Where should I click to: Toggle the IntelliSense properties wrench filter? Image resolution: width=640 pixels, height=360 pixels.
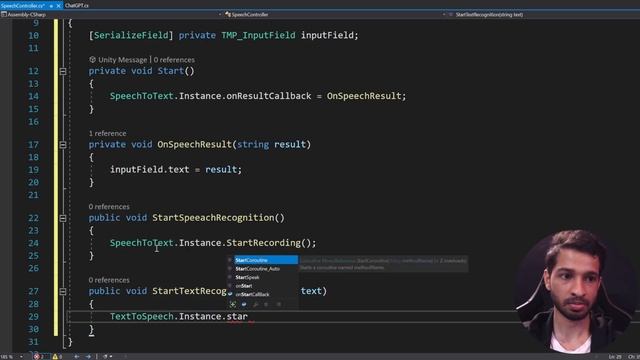coord(256,304)
